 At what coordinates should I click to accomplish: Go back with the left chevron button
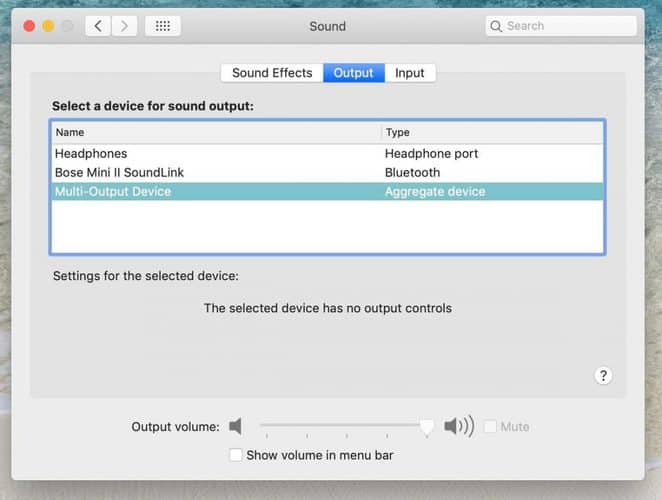tap(98, 26)
